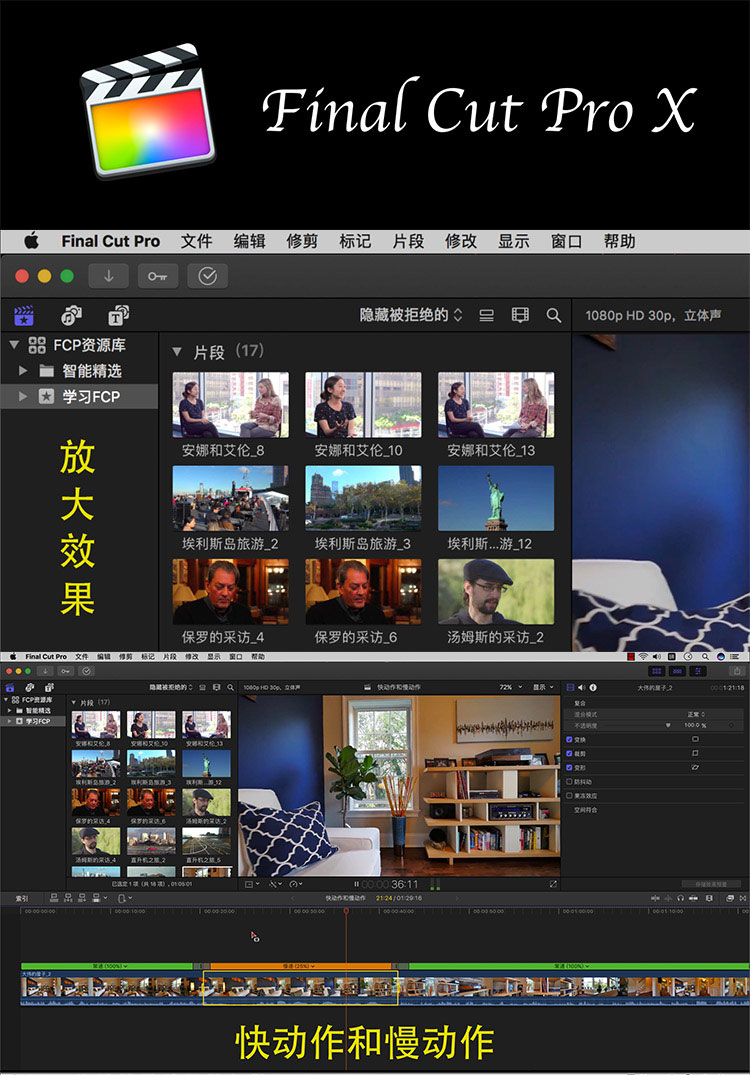The width and height of the screenshot is (750, 1075).
Task: Uncheck 裁剪 checkbox in inspector
Action: click(x=569, y=753)
